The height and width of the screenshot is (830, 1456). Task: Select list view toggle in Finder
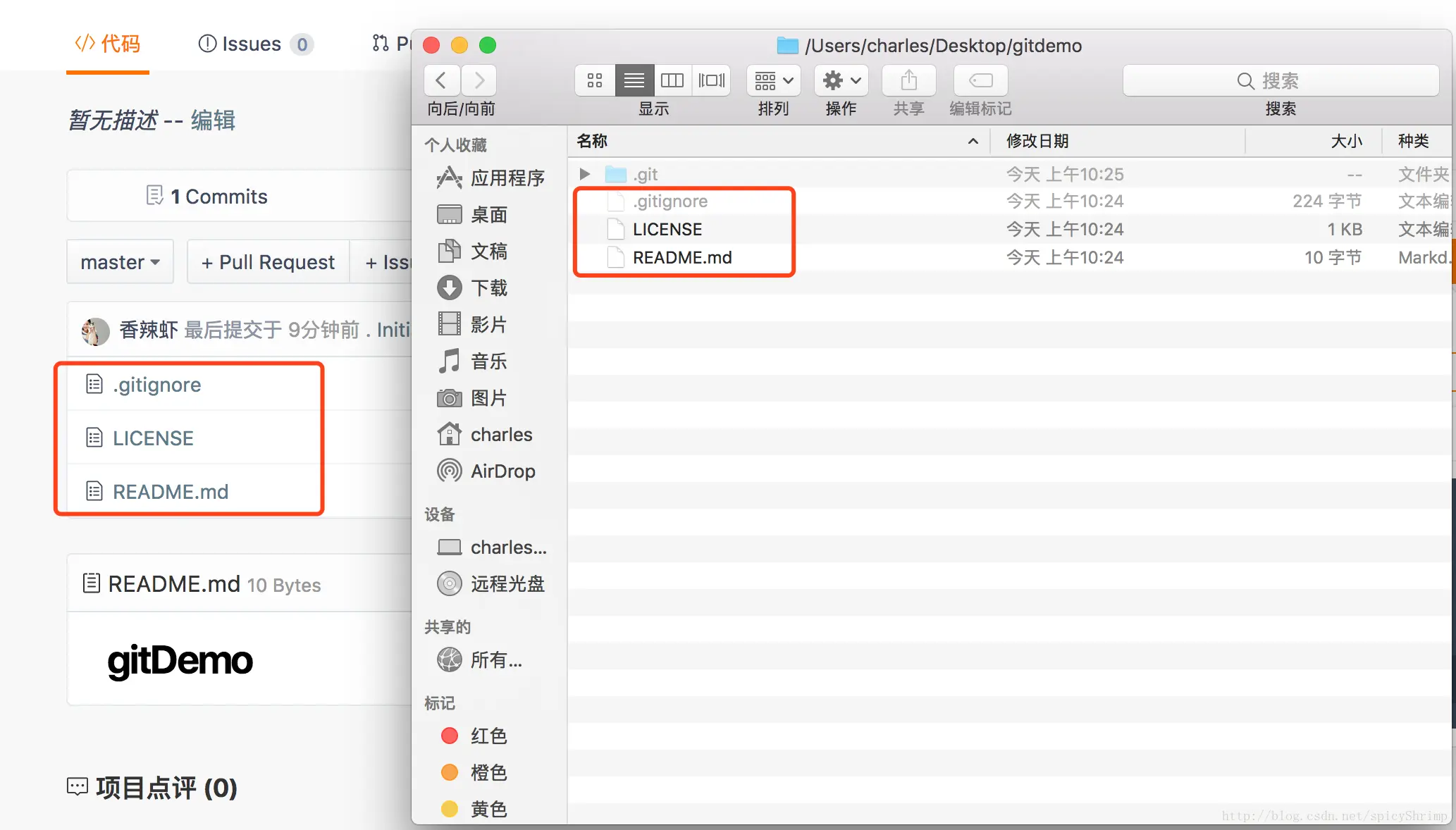634,80
